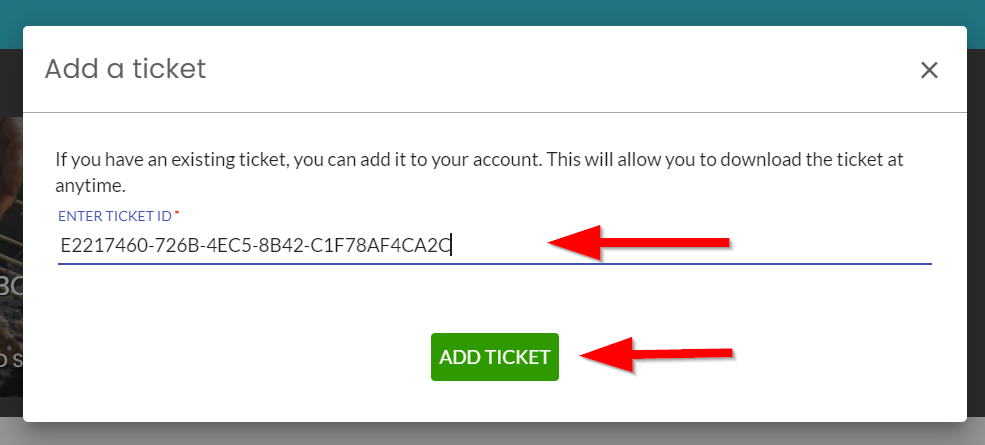Viewport: 985px width, 445px height.
Task: Click the red required asterisk by Ticket ID
Action: point(177,214)
